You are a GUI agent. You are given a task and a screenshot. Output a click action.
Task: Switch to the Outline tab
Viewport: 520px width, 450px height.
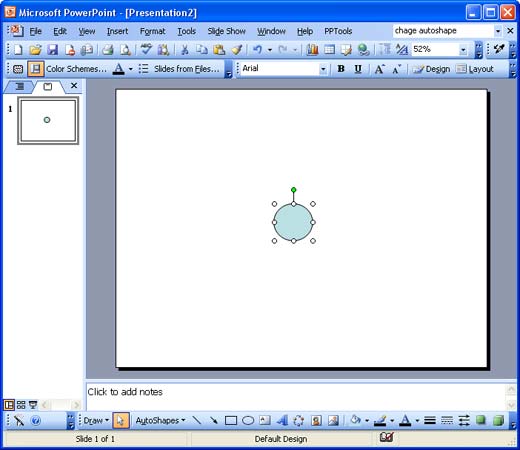tap(20, 87)
